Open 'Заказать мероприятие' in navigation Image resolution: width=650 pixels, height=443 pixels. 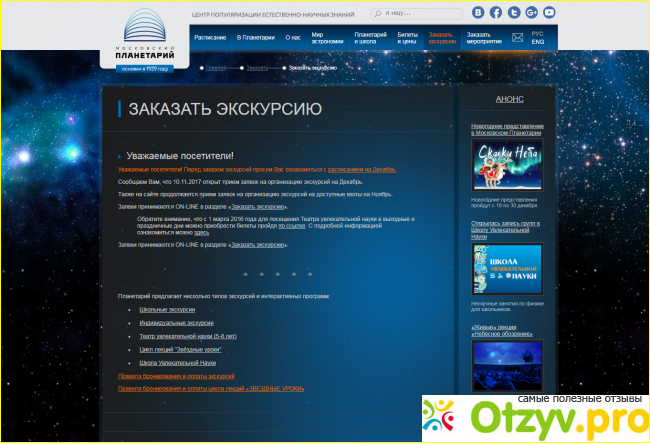483,37
